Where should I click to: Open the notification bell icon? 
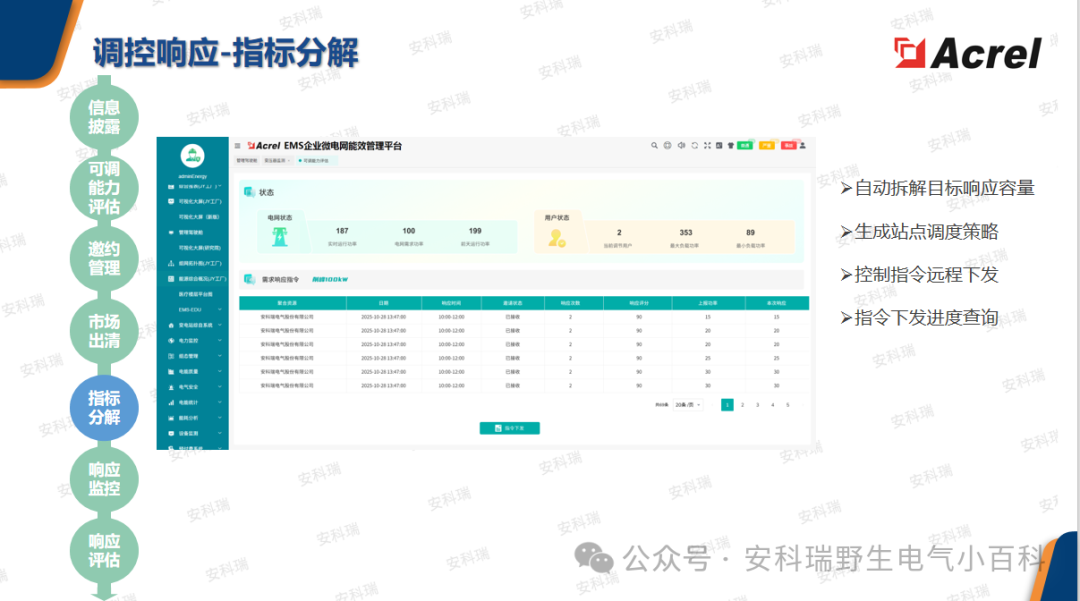click(719, 145)
